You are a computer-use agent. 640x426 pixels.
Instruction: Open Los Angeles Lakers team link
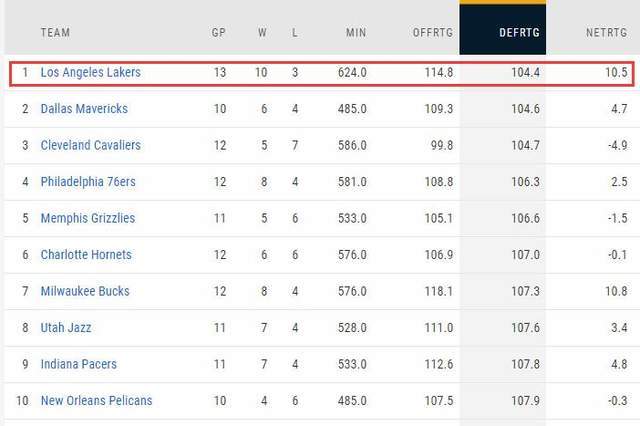tap(91, 73)
